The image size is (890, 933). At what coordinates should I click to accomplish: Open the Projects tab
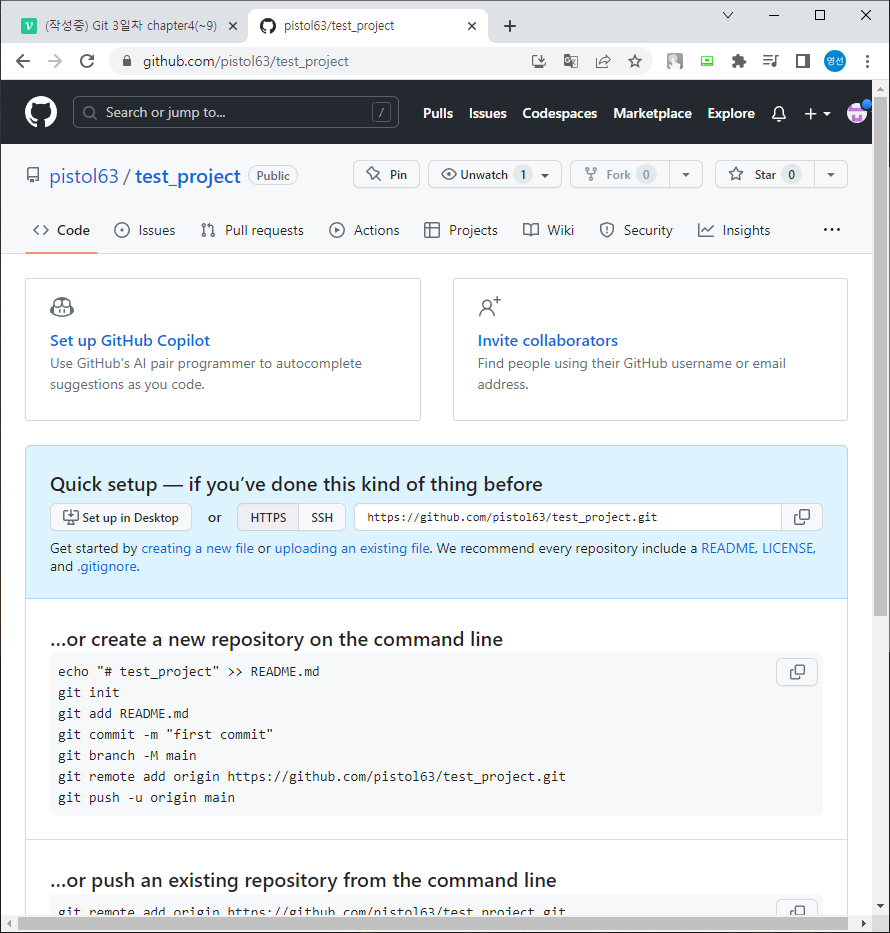pos(461,230)
